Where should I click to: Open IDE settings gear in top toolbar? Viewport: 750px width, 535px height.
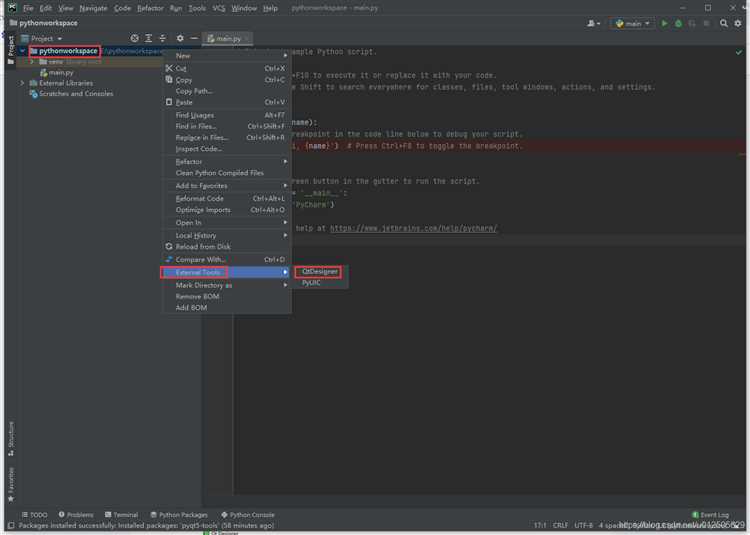[x=738, y=23]
